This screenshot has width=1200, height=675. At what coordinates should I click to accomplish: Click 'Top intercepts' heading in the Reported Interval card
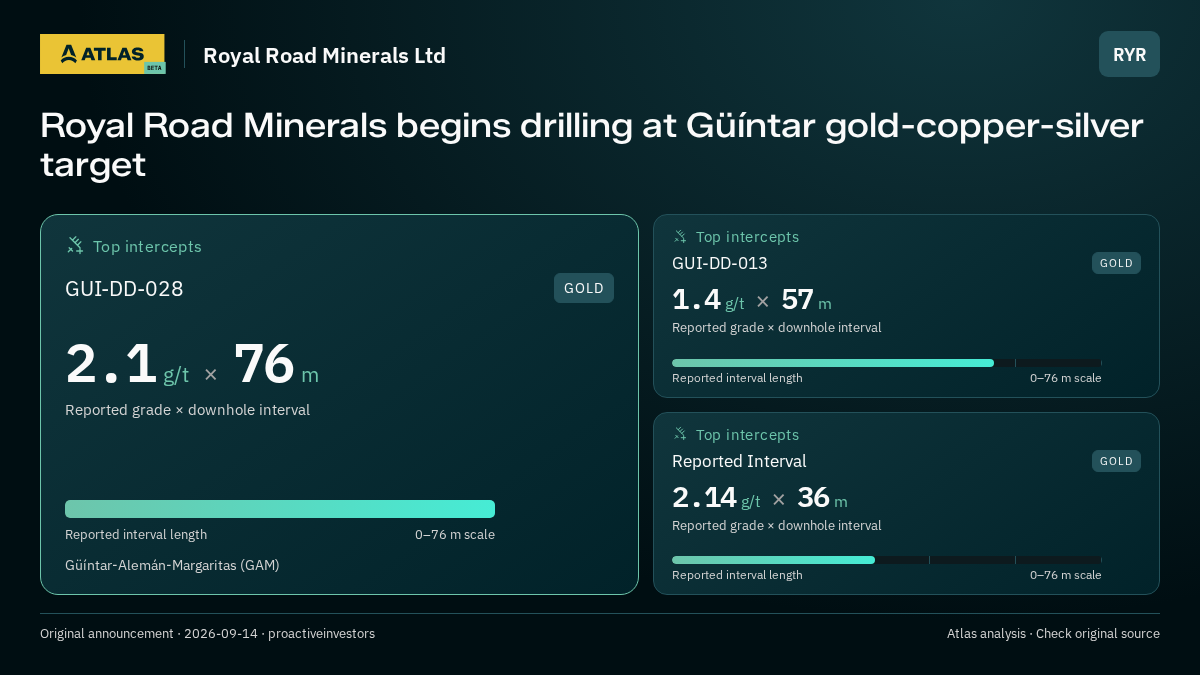747,435
